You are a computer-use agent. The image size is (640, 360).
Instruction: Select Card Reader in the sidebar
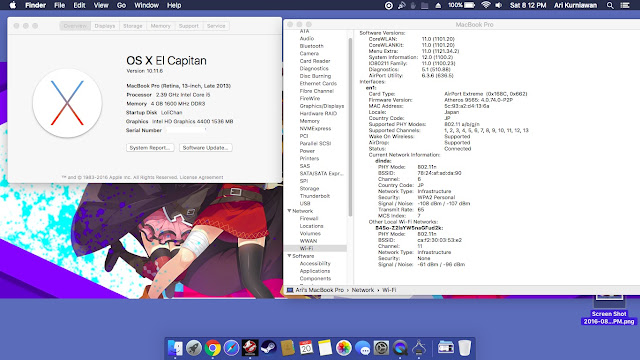315,61
